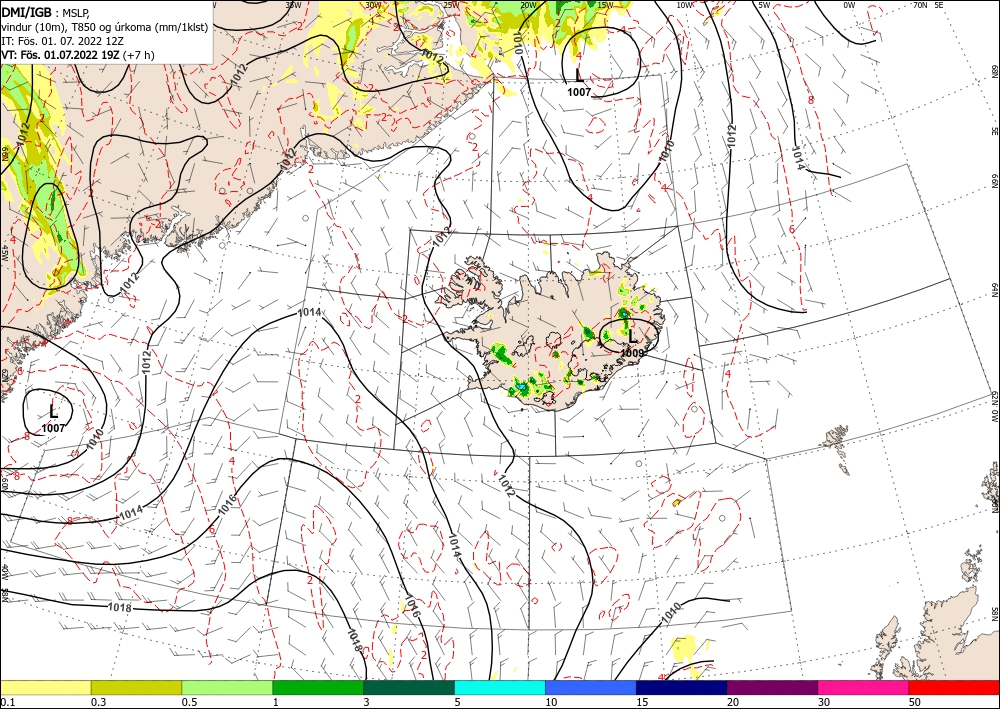Click legend scale value '0.5'

(189, 702)
